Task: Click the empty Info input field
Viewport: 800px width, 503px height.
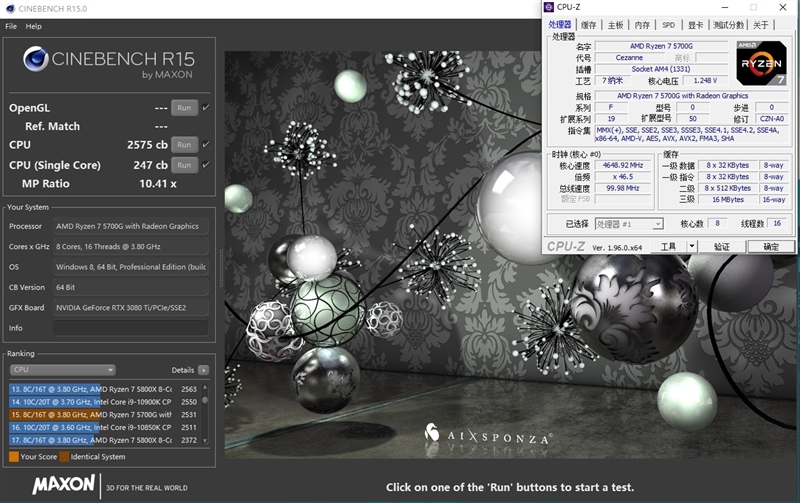Action: pos(131,328)
